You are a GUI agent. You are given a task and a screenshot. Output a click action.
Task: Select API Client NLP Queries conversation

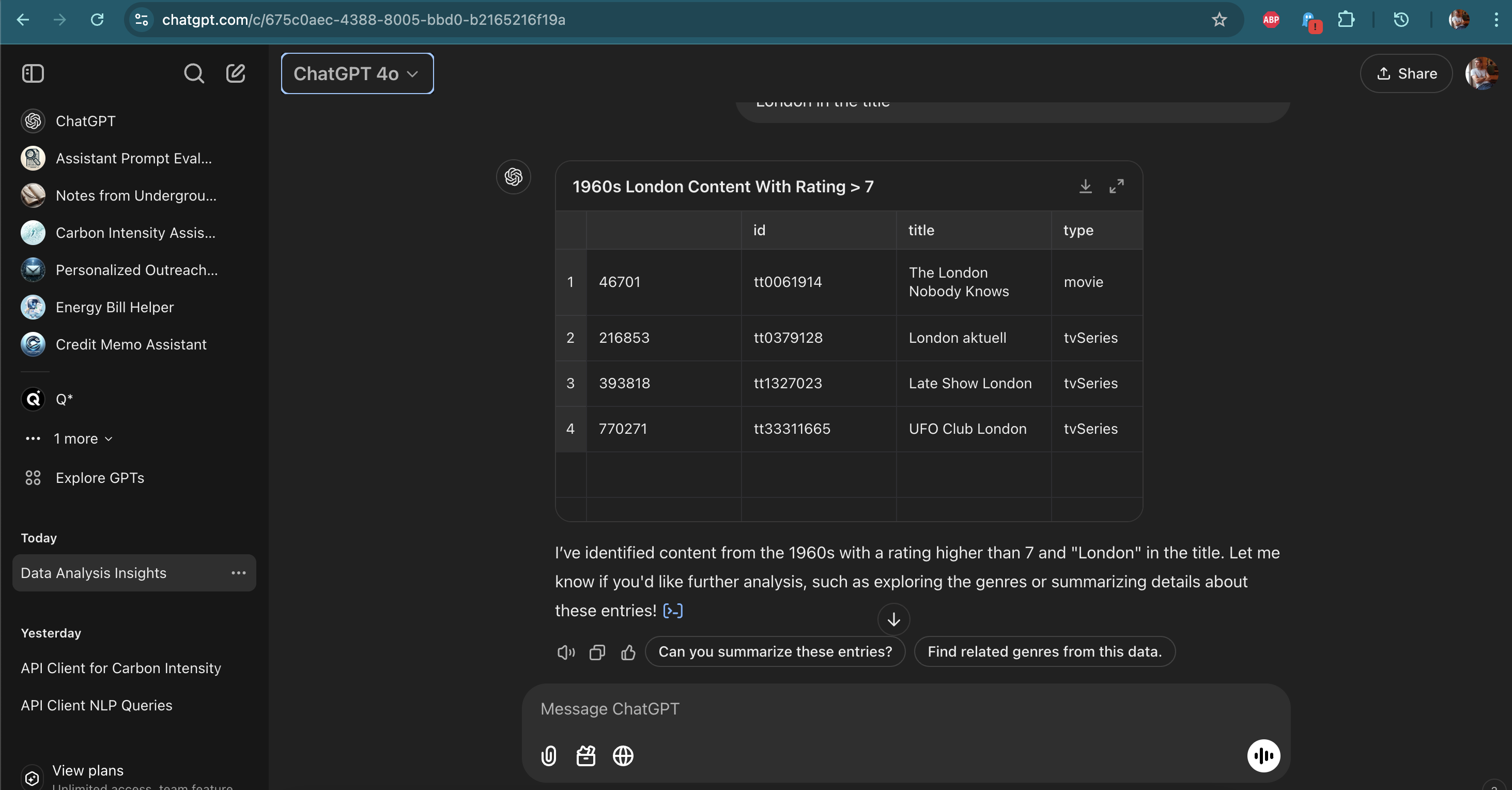coord(97,705)
